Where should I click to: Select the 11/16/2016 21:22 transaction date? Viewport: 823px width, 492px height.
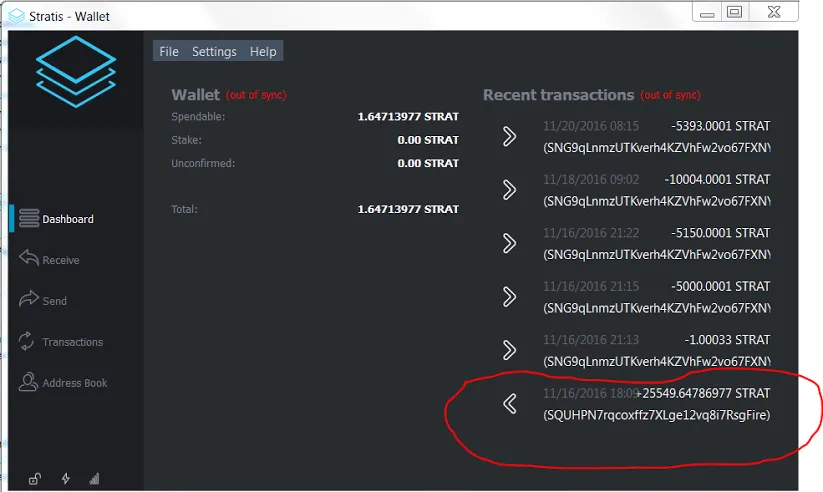[x=591, y=233]
